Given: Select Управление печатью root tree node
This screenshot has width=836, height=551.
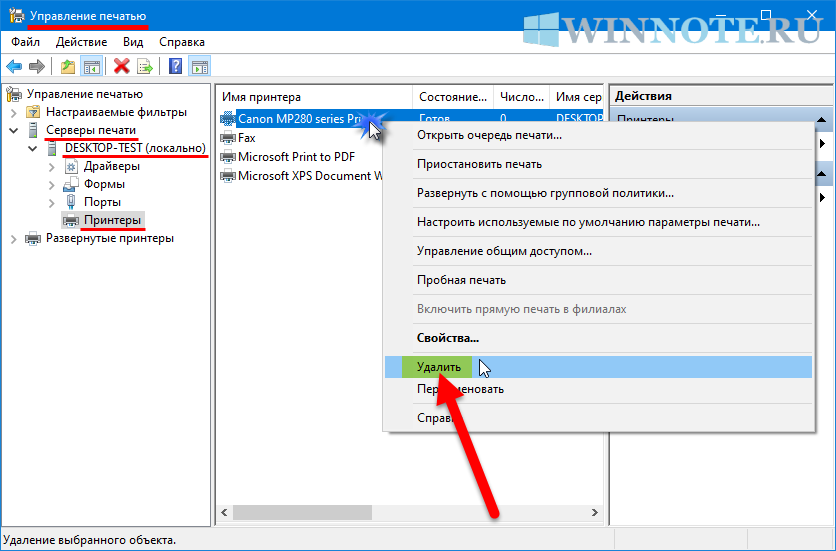Looking at the screenshot, I should pos(85,94).
